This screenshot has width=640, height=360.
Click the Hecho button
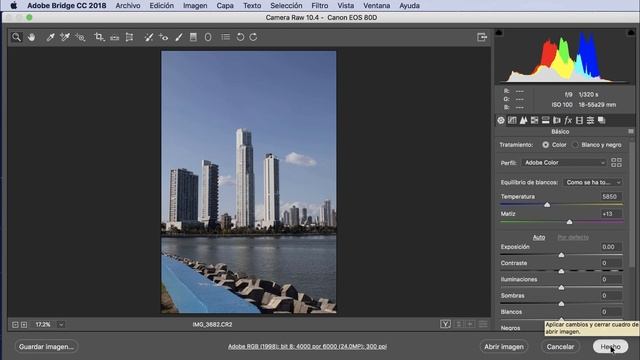(610, 347)
